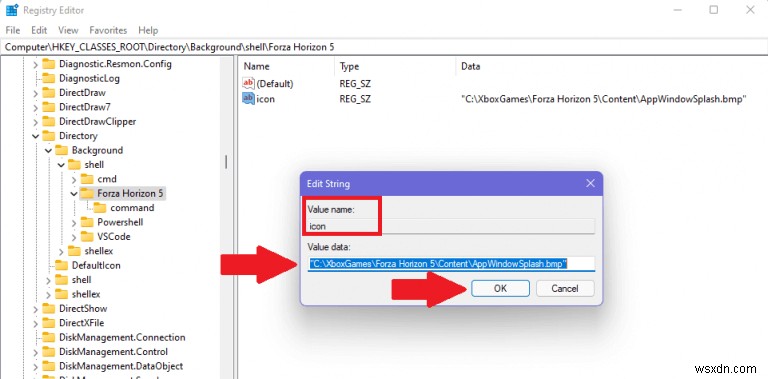Screen dimensions: 768x379
Task: Click the icon string value's ab icon
Action: click(248, 98)
